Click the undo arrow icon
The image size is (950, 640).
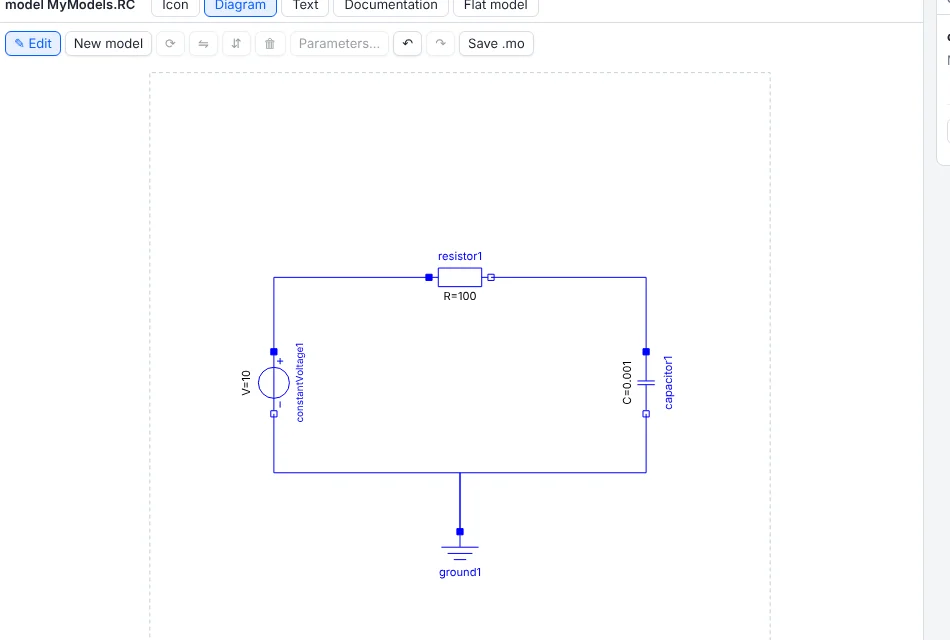[x=407, y=44]
